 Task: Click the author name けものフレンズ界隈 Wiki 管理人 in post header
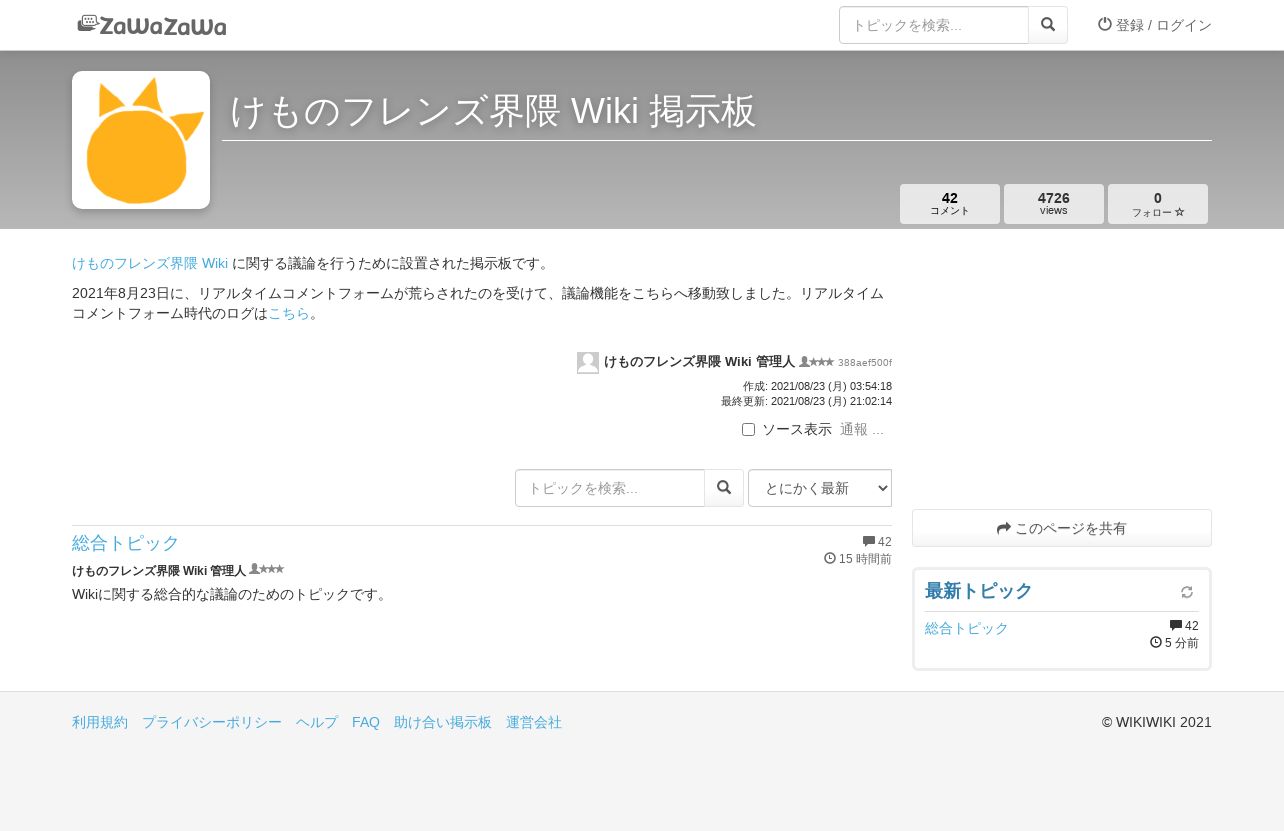(699, 362)
